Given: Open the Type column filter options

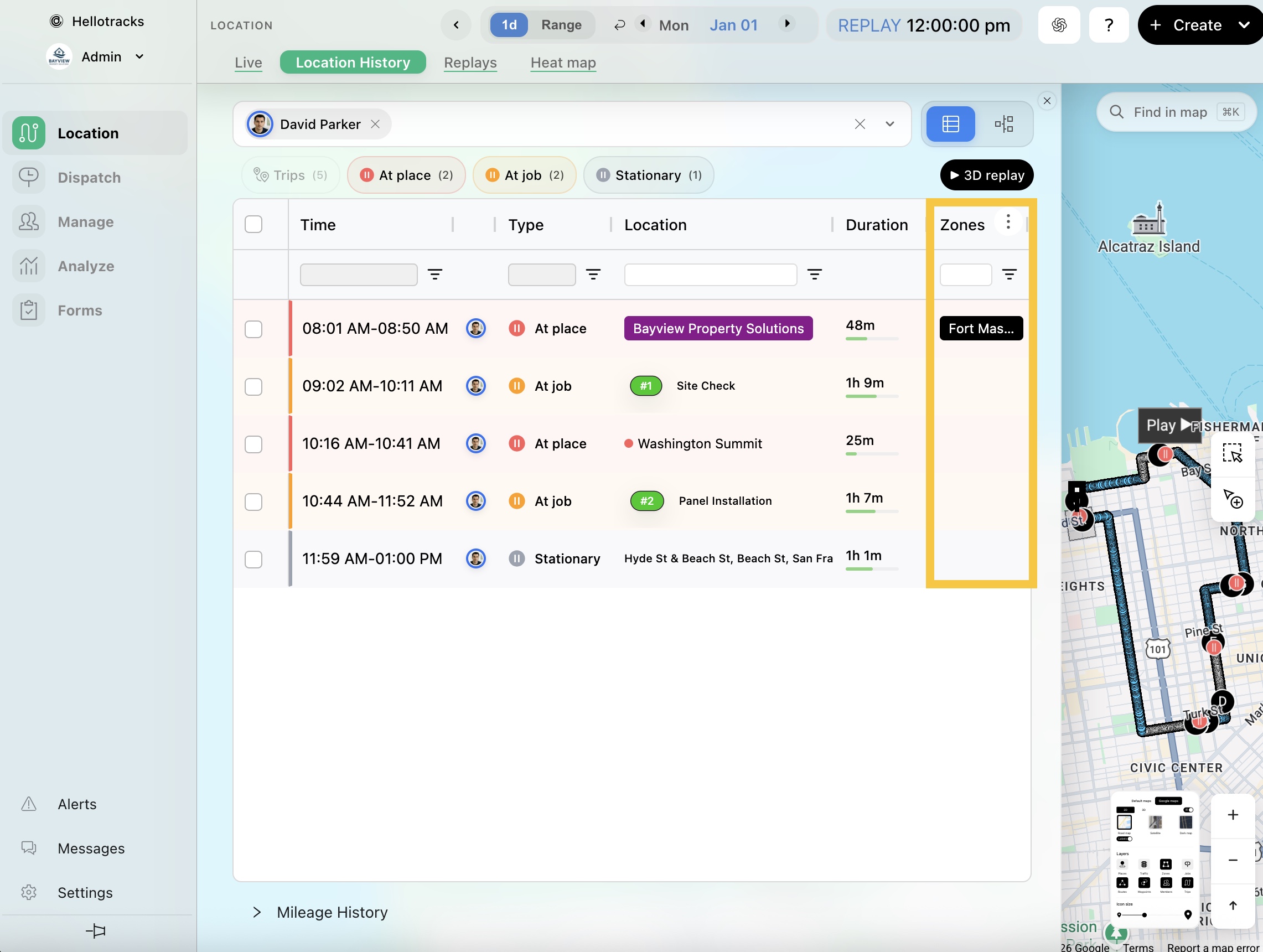Looking at the screenshot, I should 593,275.
